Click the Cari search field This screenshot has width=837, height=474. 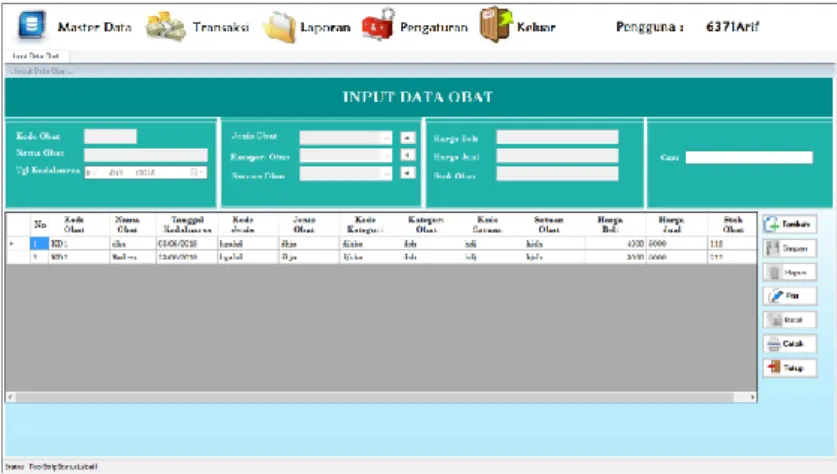point(749,157)
